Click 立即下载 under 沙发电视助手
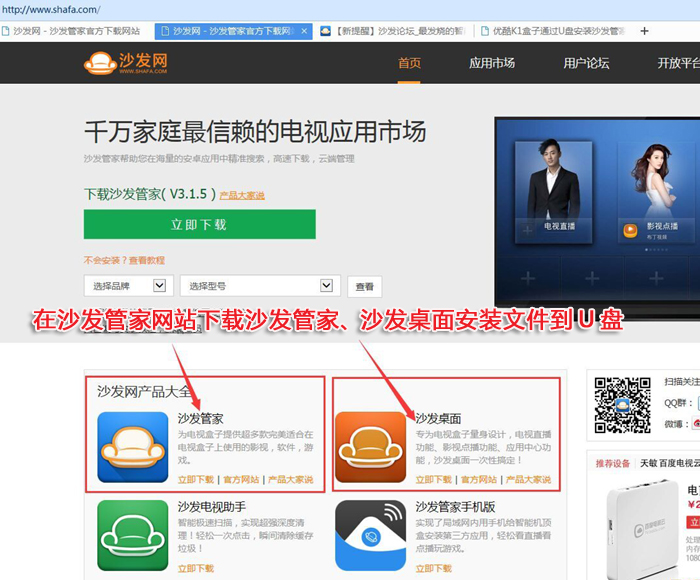The image size is (700, 580). pos(196,568)
